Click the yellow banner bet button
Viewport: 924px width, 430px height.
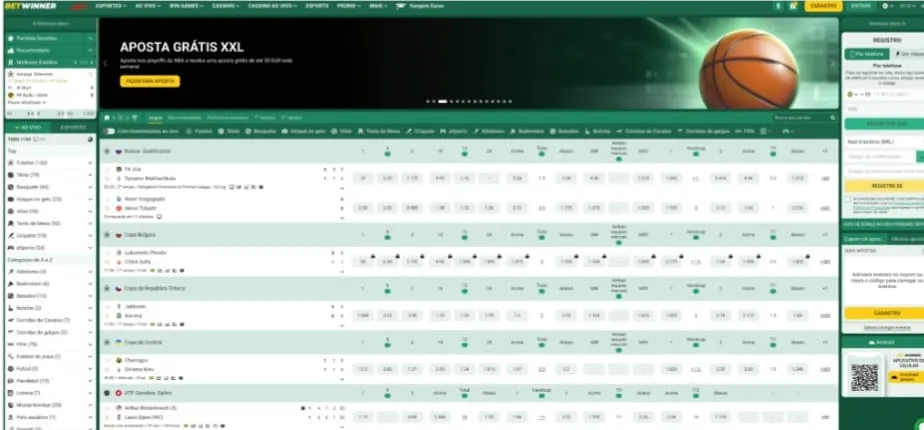coord(150,81)
